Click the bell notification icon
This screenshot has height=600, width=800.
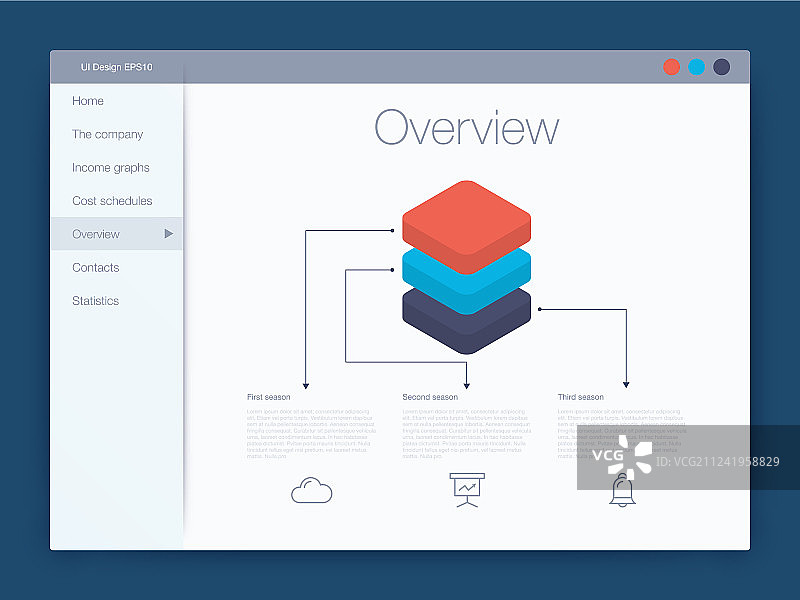(622, 491)
